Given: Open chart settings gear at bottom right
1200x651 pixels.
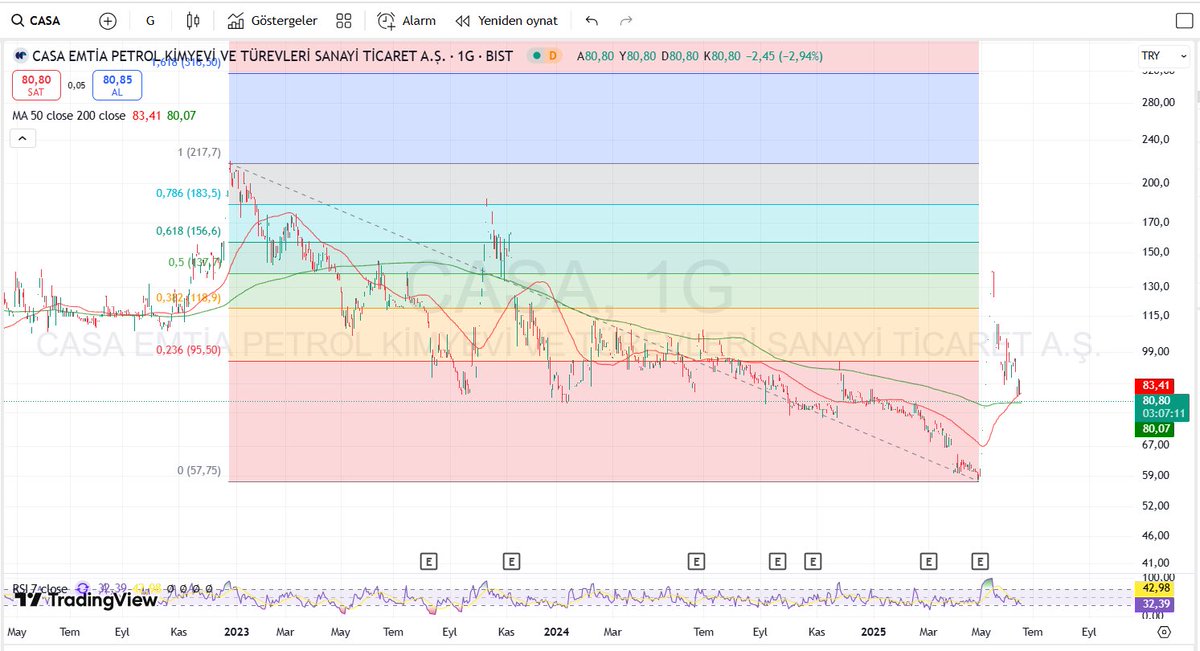Looking at the screenshot, I should click(1164, 632).
